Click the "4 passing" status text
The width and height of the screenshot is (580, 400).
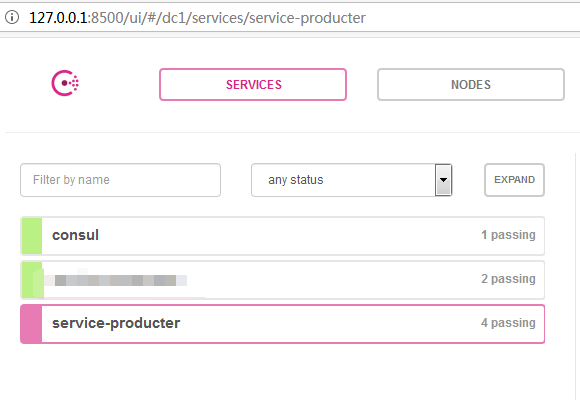pos(508,323)
